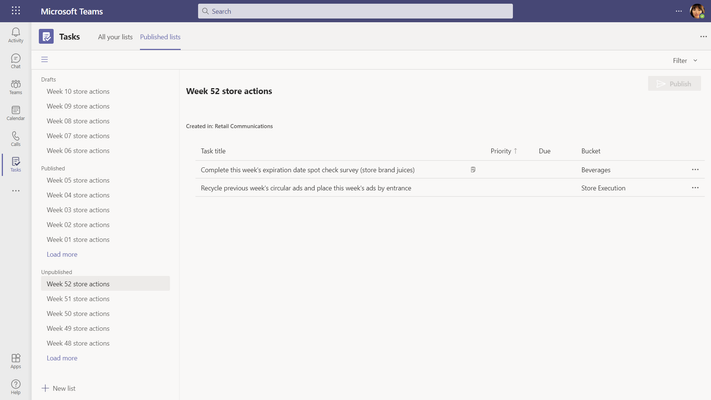Screen dimensions: 711x400
Task: Open Tasks tab more options ellipsis
Action: point(703,36)
